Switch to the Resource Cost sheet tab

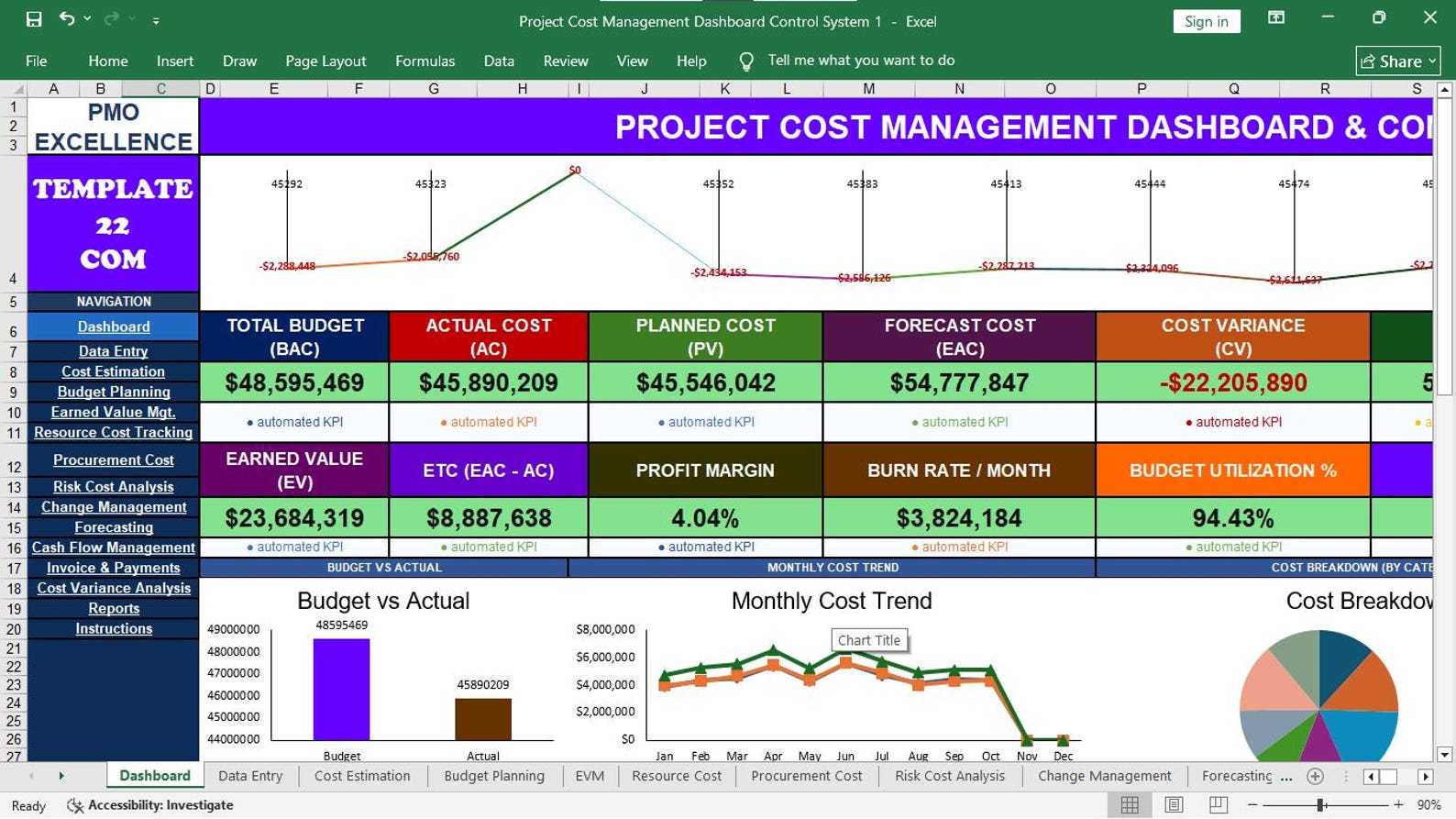point(677,776)
